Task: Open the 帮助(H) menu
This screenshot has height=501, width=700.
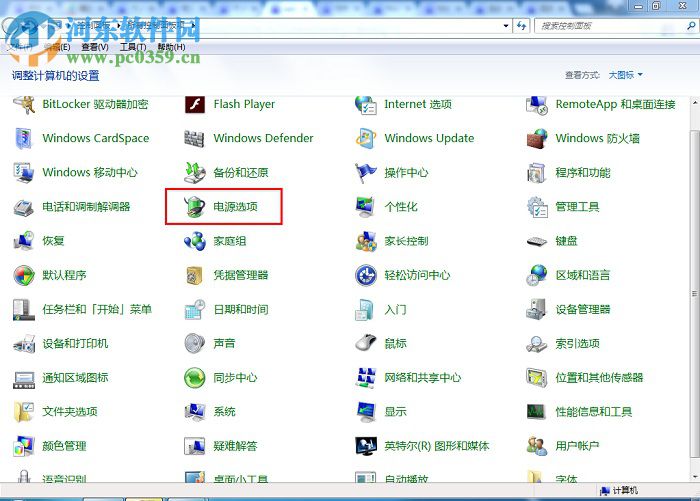Action: (x=171, y=47)
